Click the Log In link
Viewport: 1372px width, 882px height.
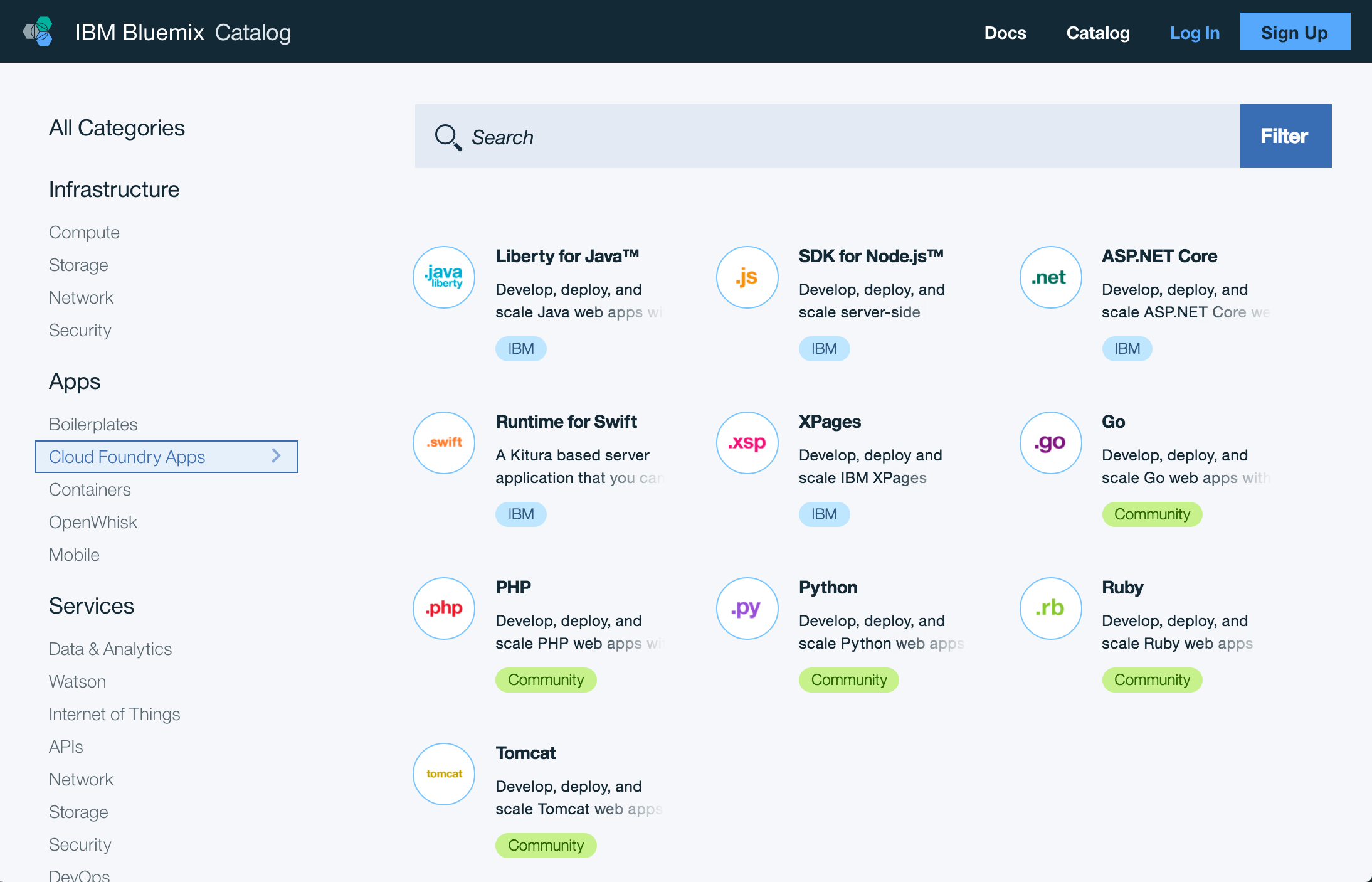pyautogui.click(x=1195, y=33)
